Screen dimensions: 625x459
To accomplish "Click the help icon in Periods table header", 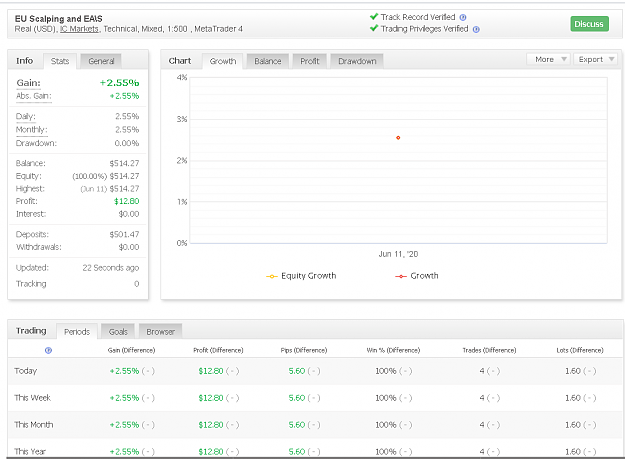I will [48, 351].
